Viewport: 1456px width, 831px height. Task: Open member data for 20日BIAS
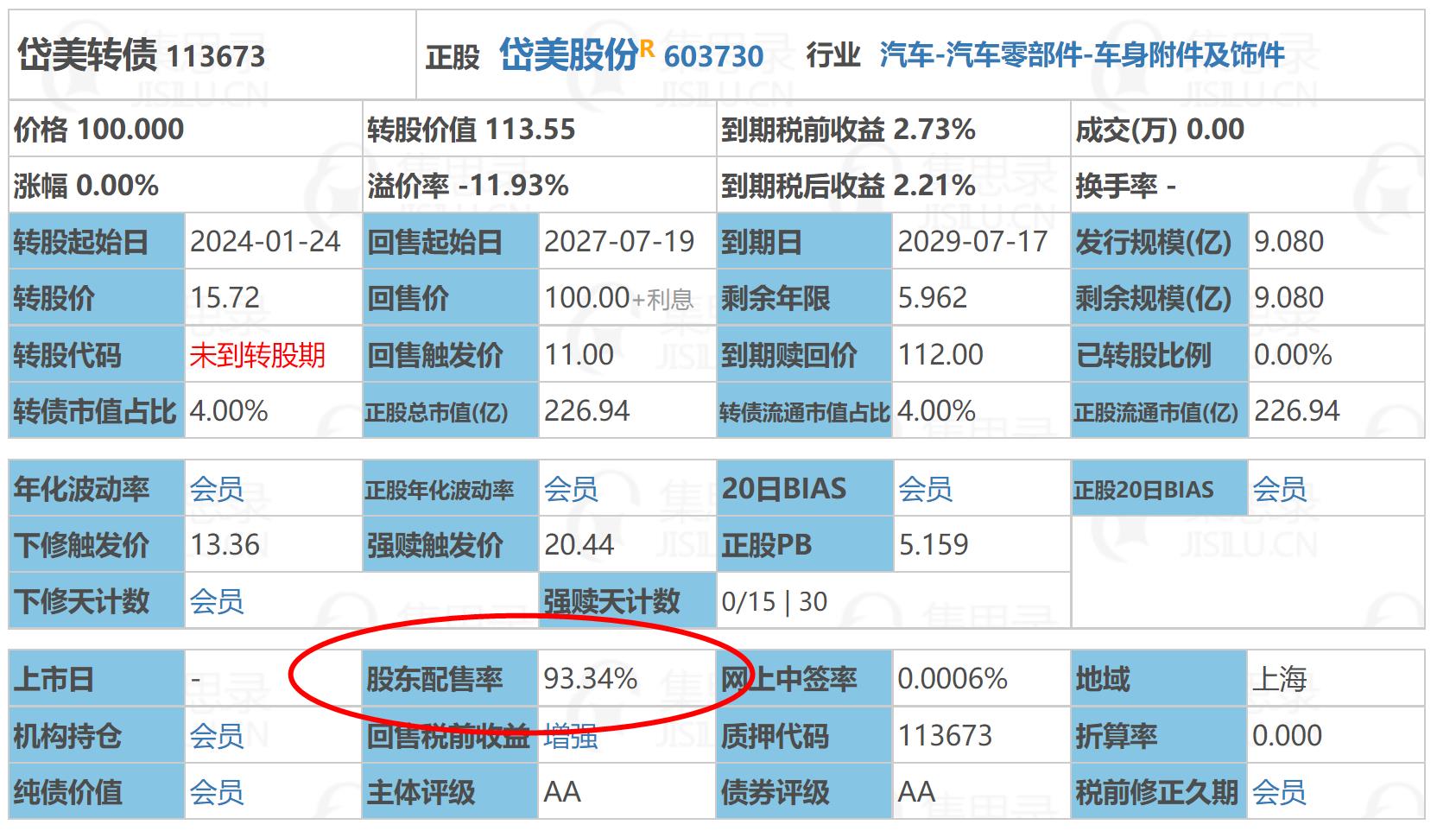(926, 489)
